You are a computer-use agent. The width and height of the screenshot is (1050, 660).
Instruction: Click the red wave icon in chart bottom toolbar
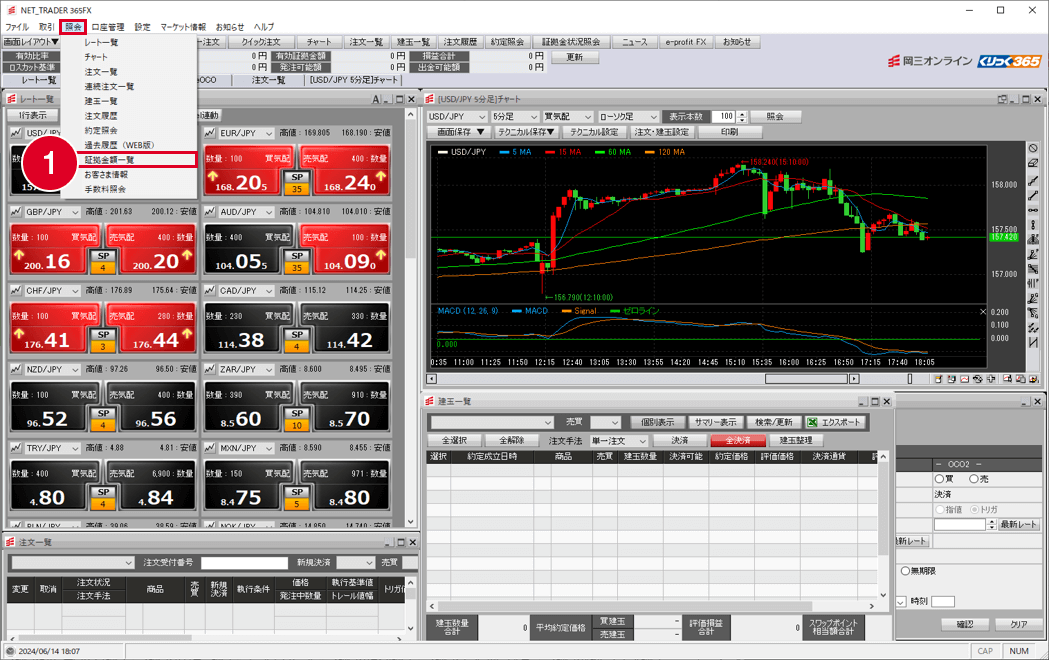(964, 379)
